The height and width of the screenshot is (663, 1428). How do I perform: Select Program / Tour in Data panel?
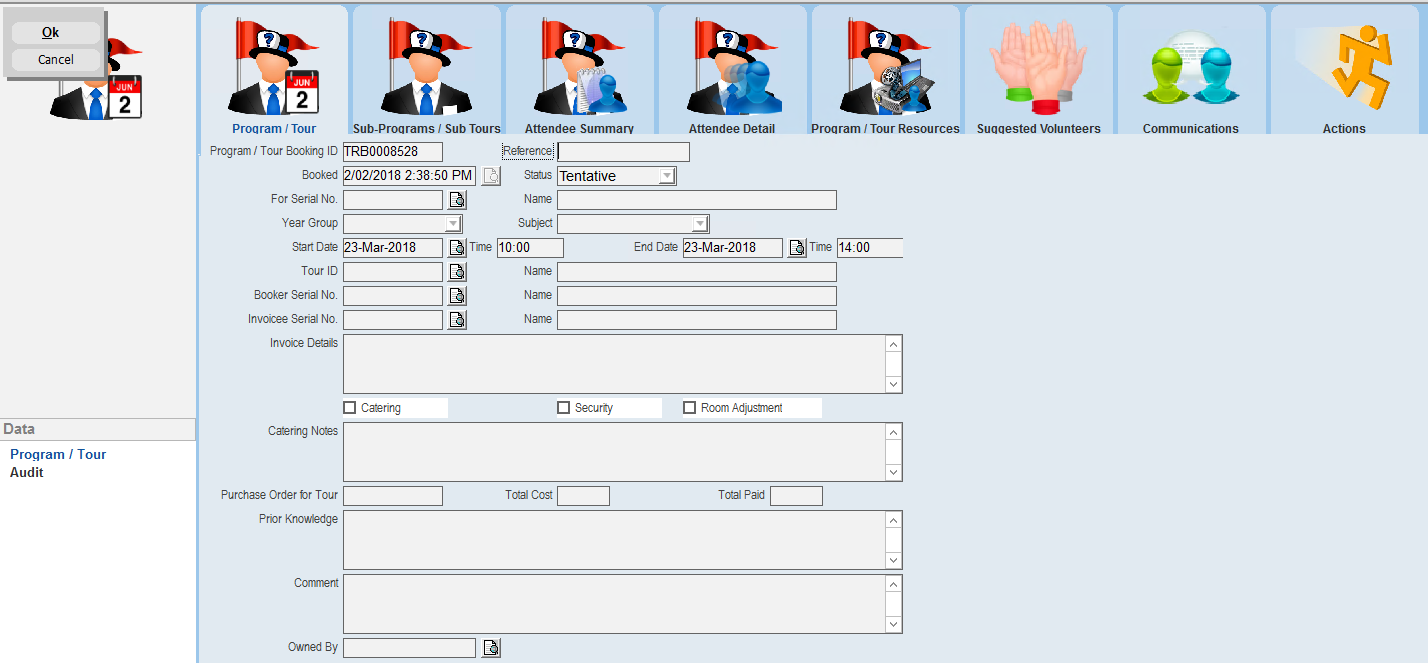click(58, 454)
